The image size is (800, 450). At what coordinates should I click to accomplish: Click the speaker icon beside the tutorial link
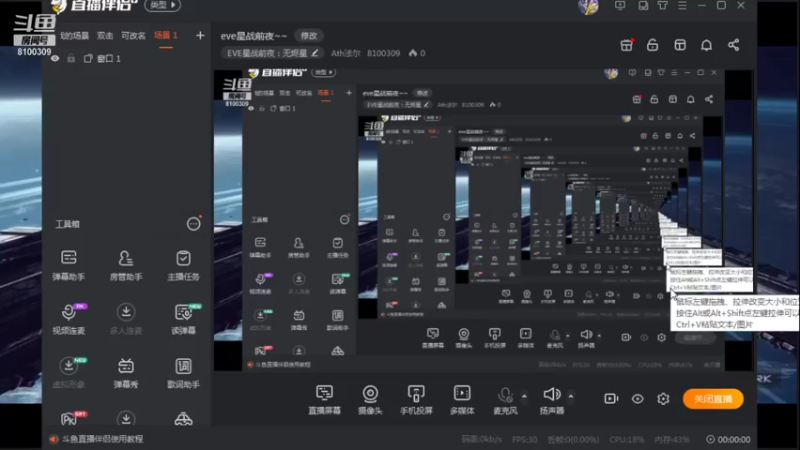(x=54, y=439)
